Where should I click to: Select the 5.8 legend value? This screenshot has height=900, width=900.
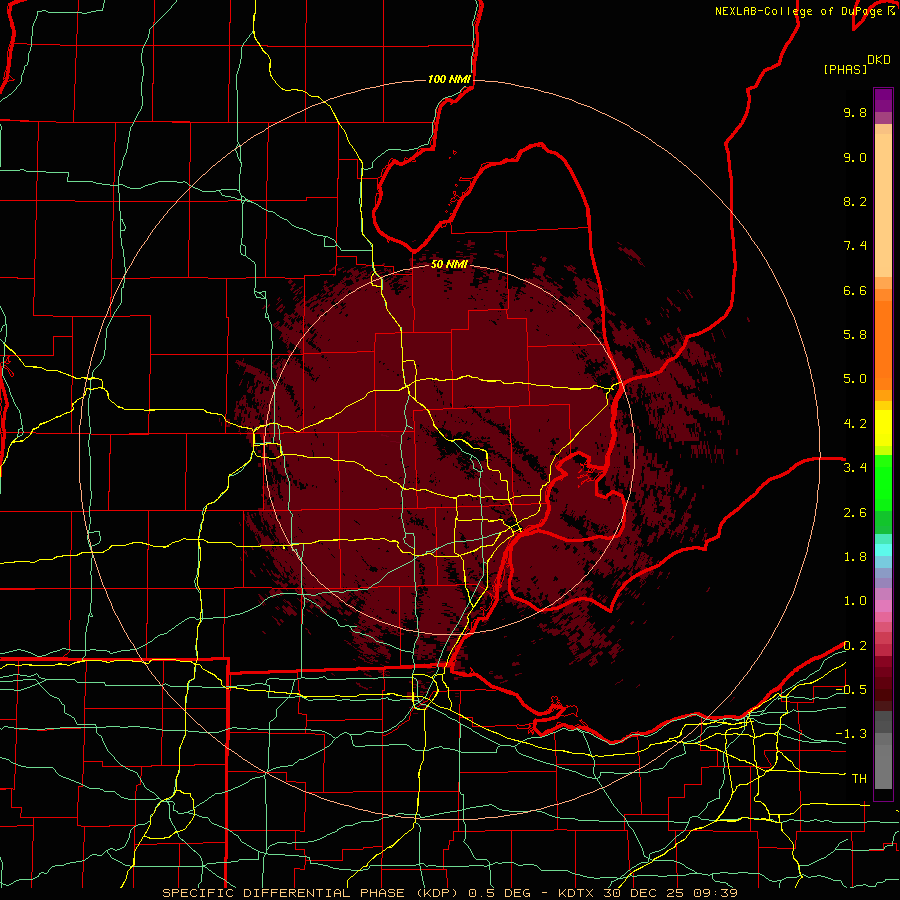pos(855,335)
